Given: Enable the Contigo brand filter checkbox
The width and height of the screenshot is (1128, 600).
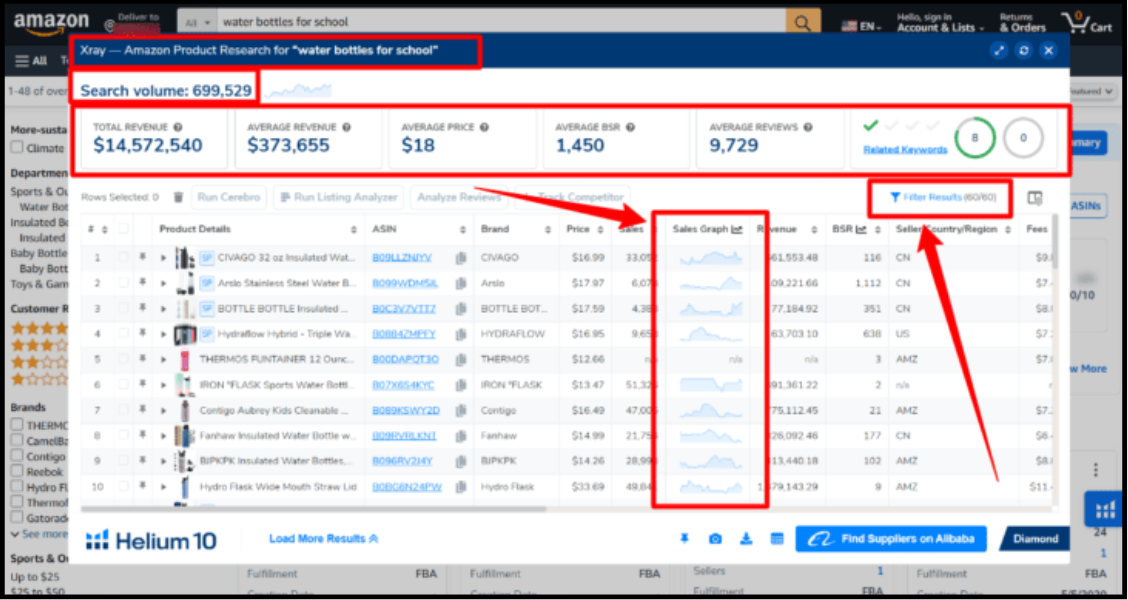Looking at the screenshot, I should [17, 456].
